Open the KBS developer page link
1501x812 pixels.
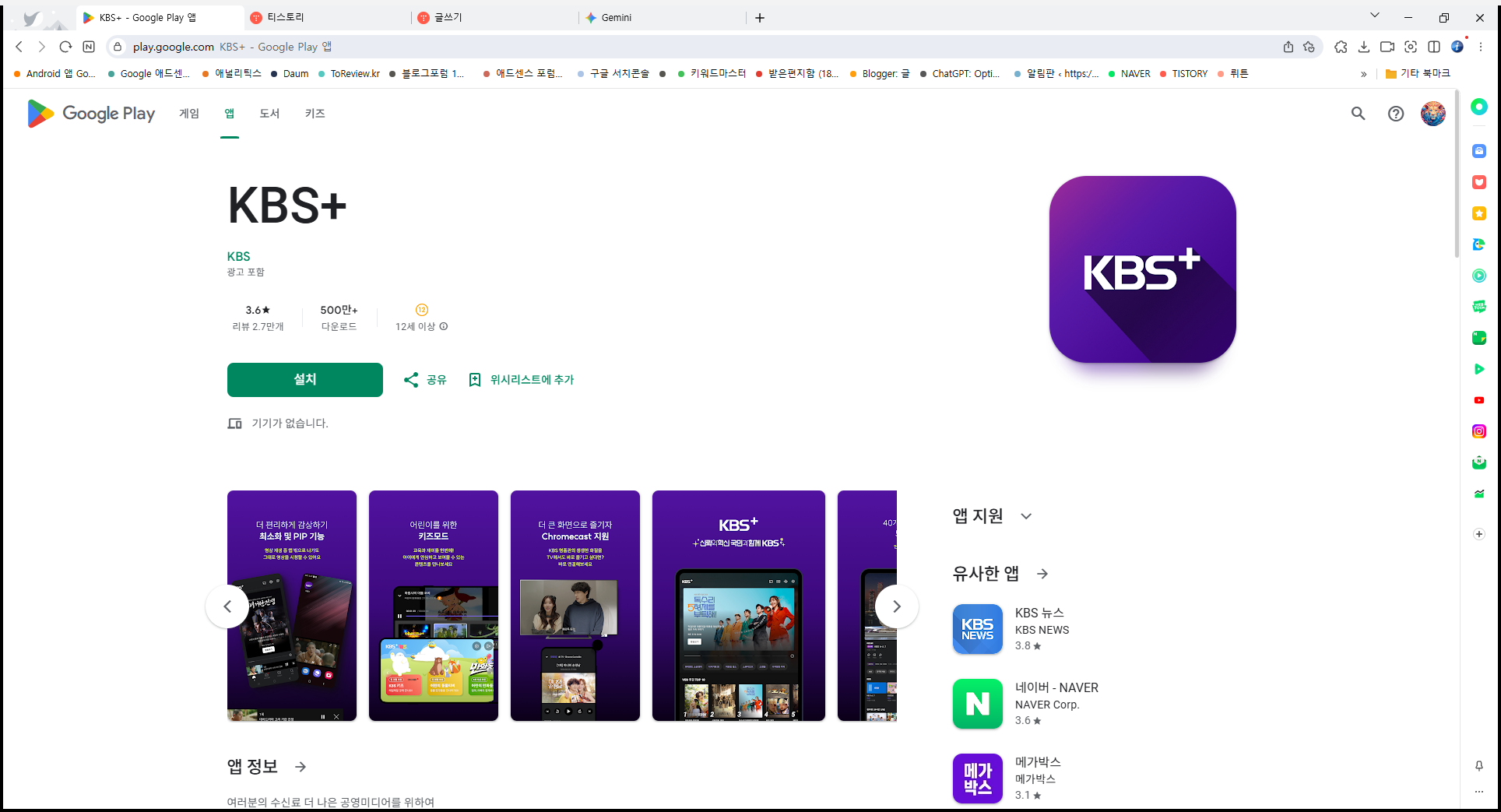[x=238, y=256]
